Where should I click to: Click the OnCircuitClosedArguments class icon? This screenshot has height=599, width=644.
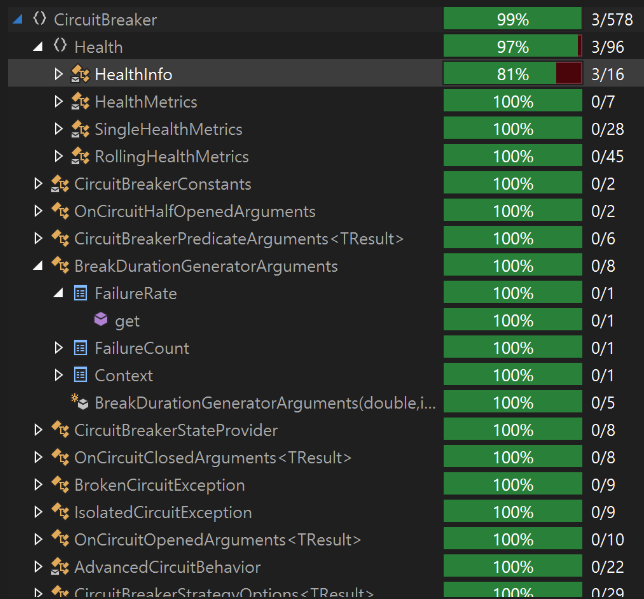click(60, 458)
